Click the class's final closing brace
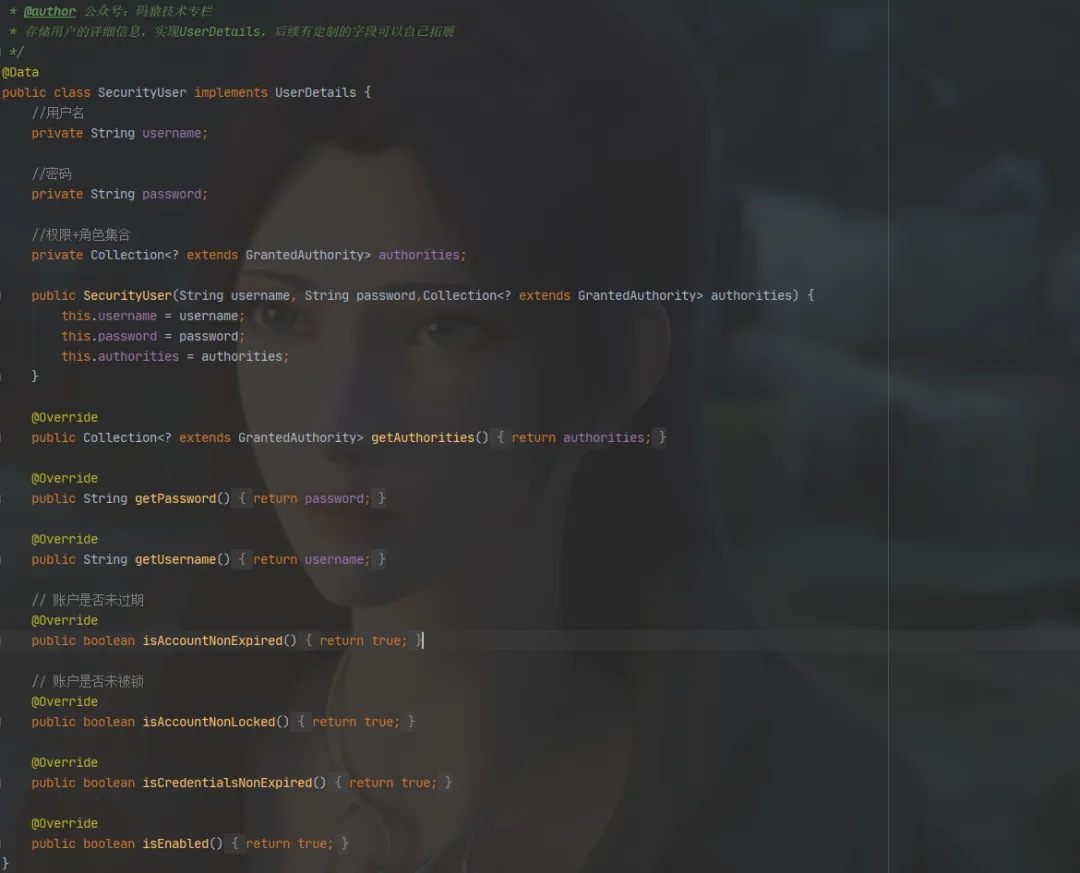Image resolution: width=1080 pixels, height=873 pixels. point(6,863)
